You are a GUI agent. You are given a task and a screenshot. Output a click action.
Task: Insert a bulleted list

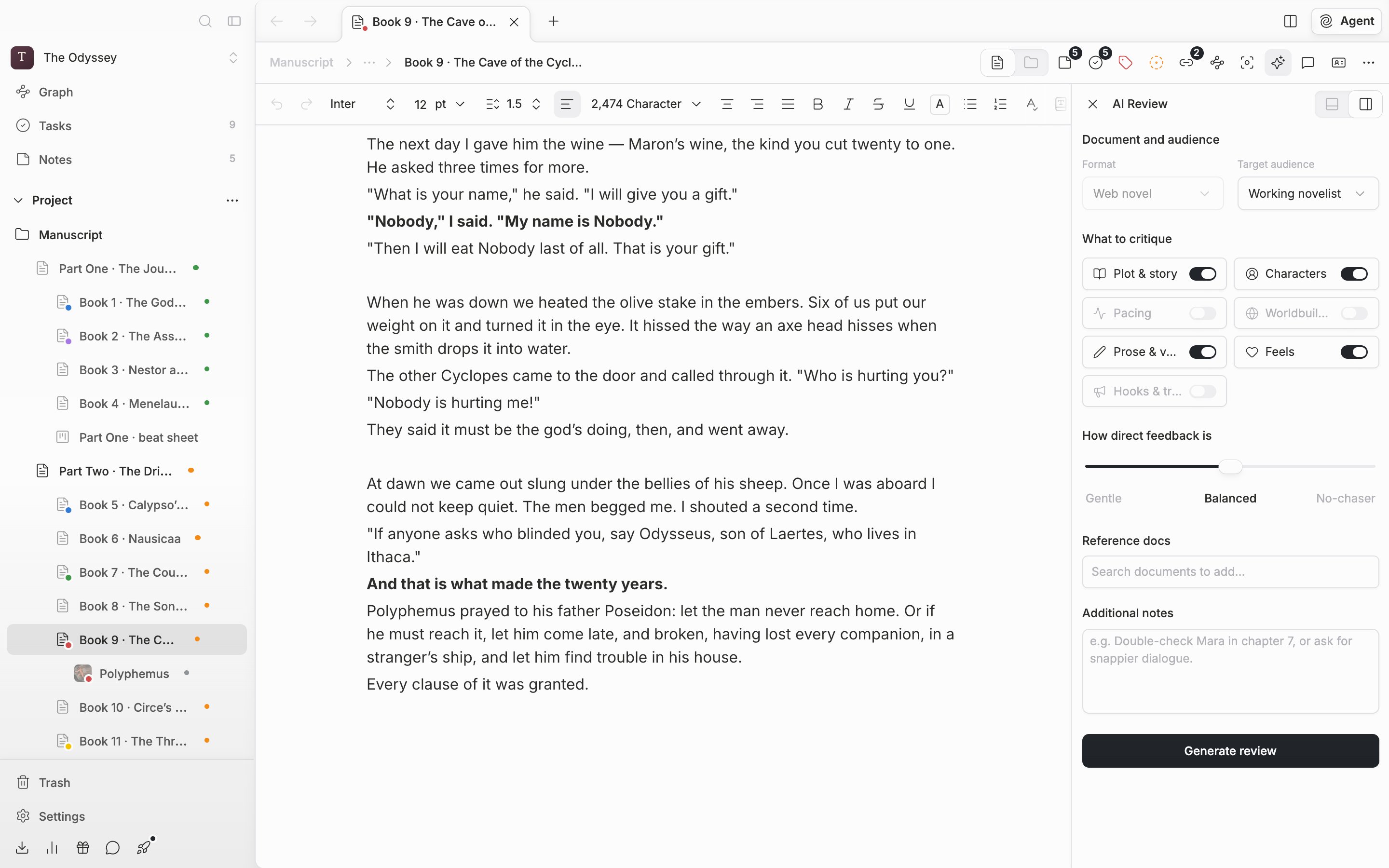pos(970,104)
